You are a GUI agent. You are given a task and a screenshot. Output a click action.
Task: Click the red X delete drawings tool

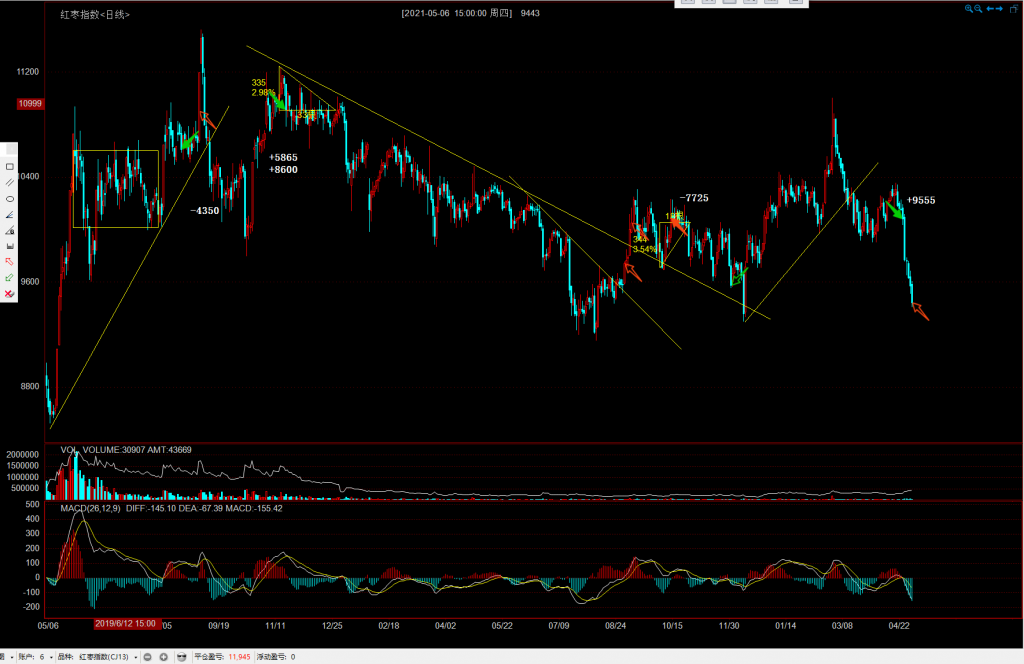point(10,294)
